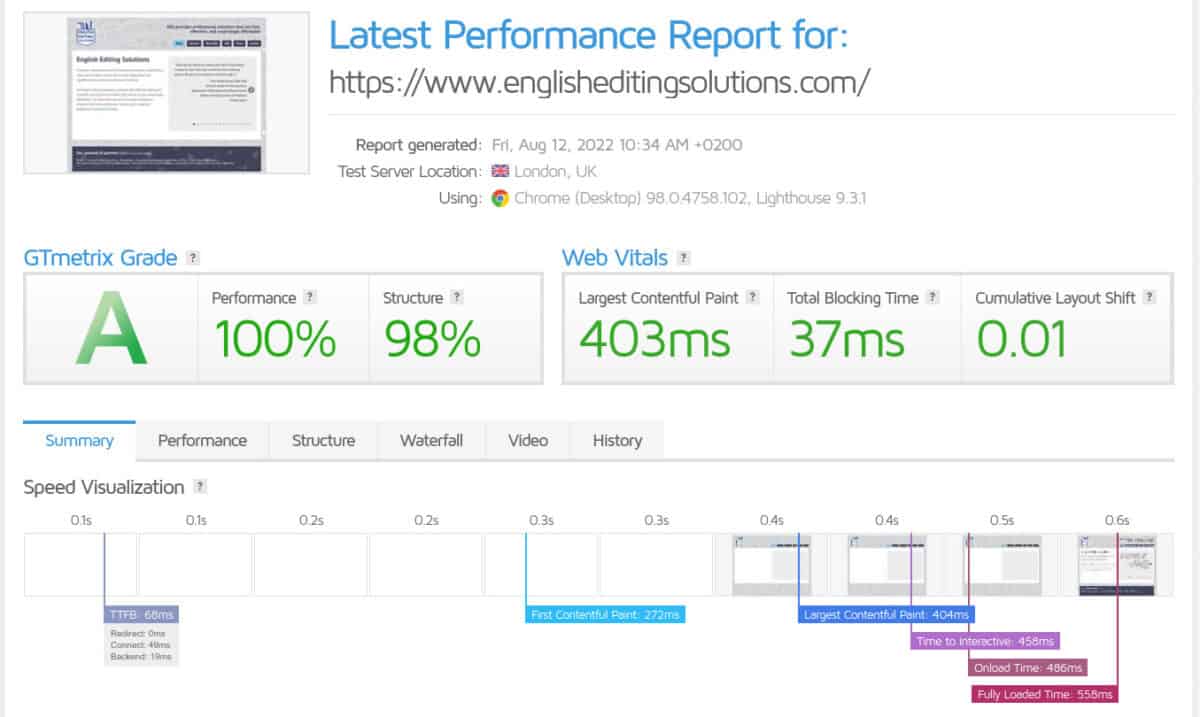The height and width of the screenshot is (717, 1200).
Task: Click the first blank filmstrip frame at 0.1s
Action: (x=80, y=565)
